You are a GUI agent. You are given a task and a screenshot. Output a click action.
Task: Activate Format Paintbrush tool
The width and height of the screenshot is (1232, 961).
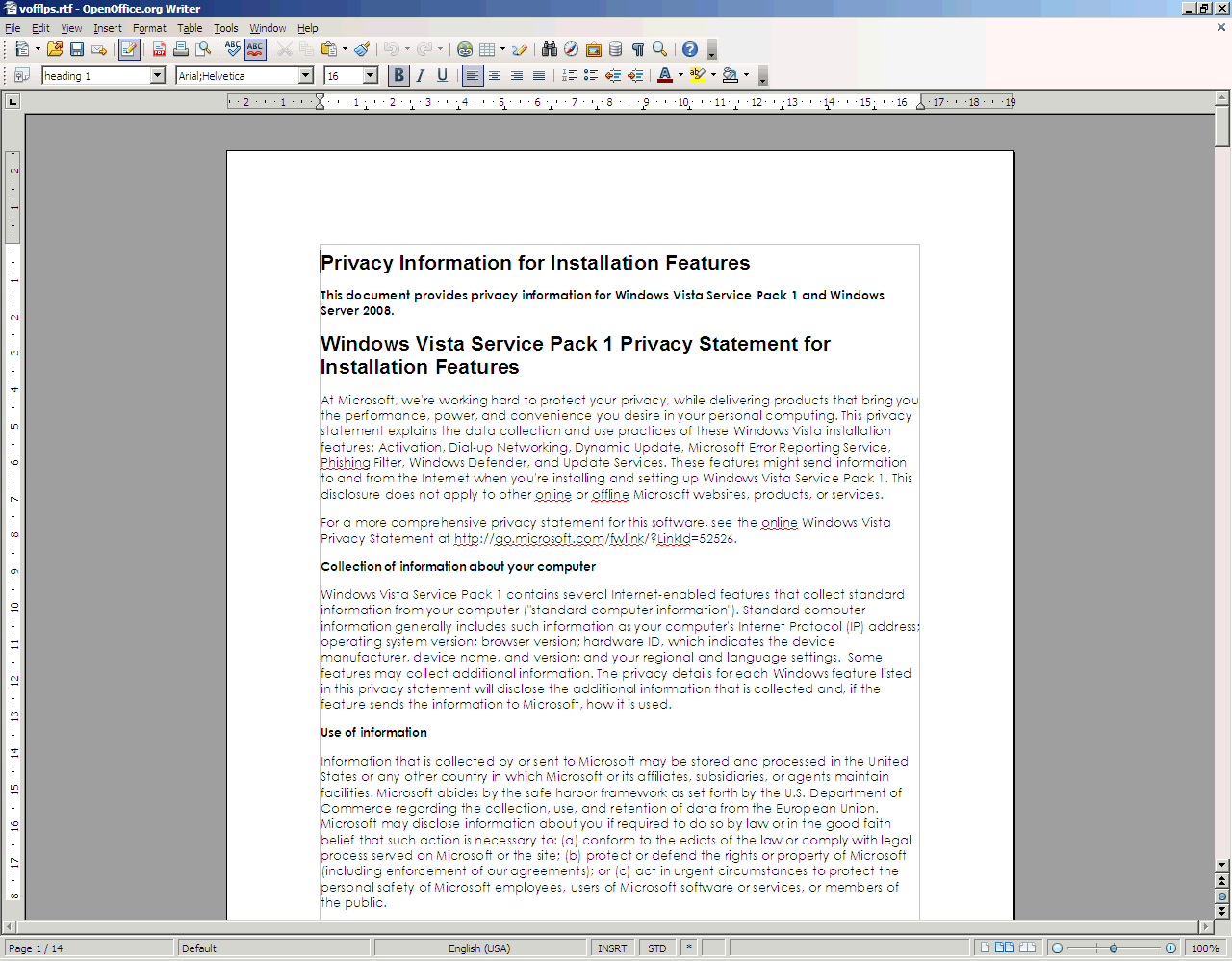pos(362,49)
